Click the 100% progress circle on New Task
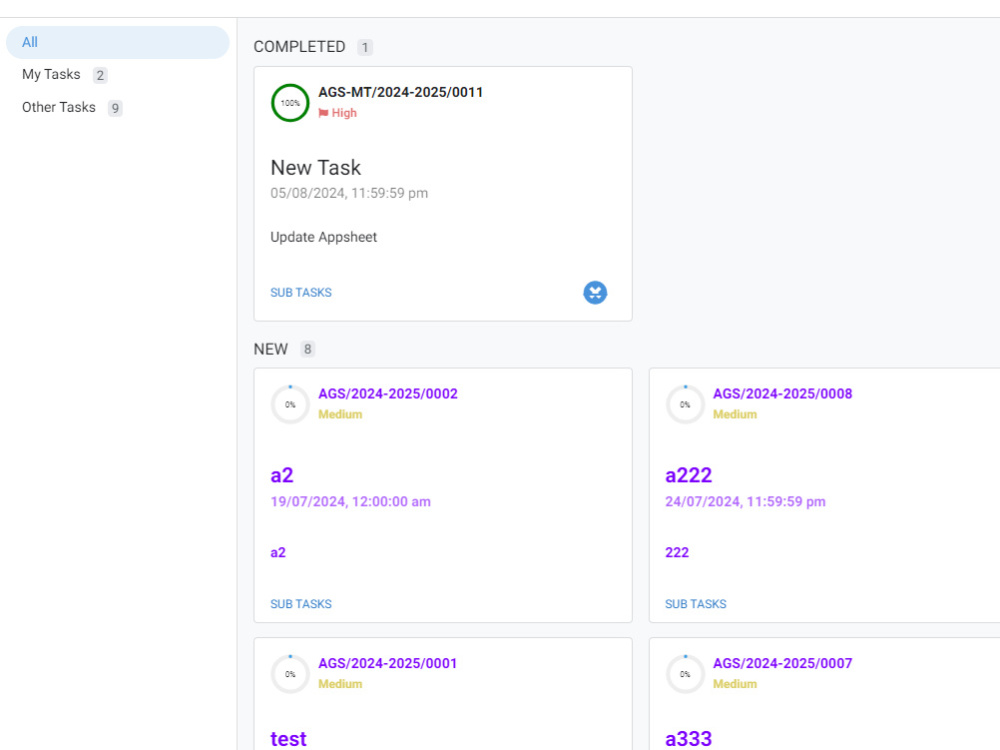Viewport: 1000px width, 750px height. click(289, 103)
